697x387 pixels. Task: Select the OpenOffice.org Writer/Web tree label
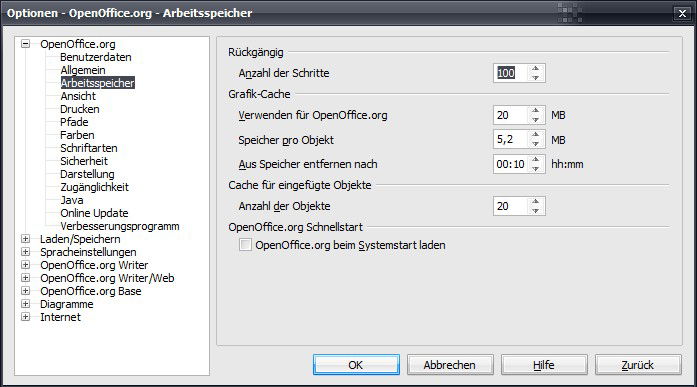[107, 278]
